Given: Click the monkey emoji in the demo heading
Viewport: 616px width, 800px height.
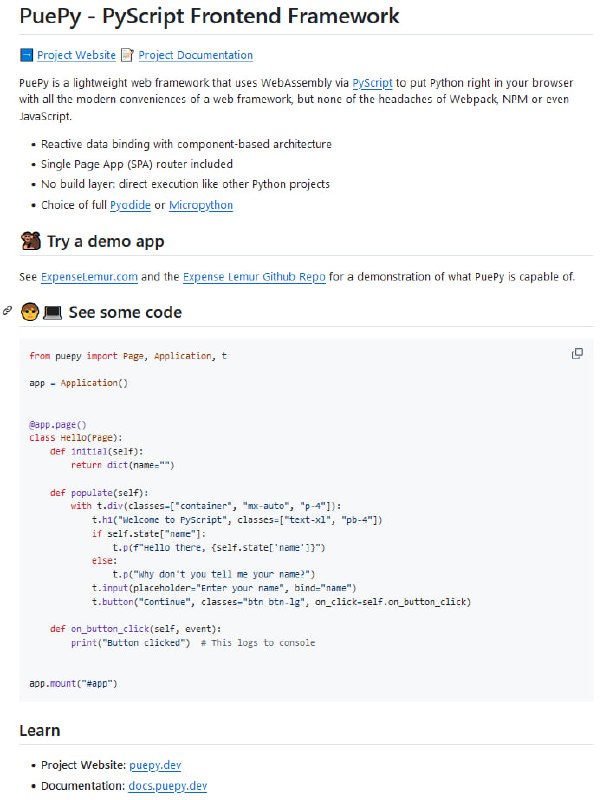Looking at the screenshot, I should tap(30, 242).
